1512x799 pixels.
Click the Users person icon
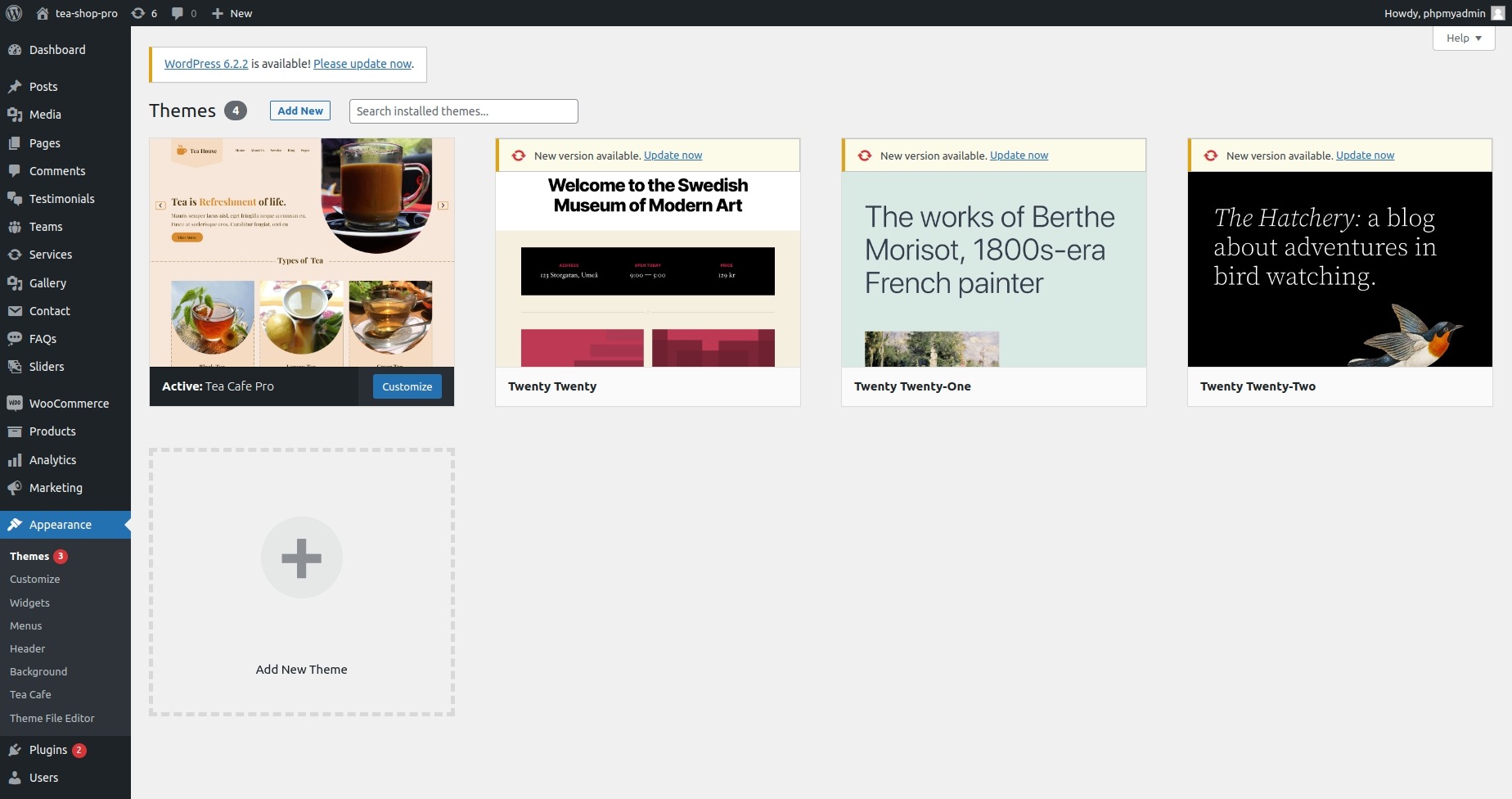pos(15,778)
